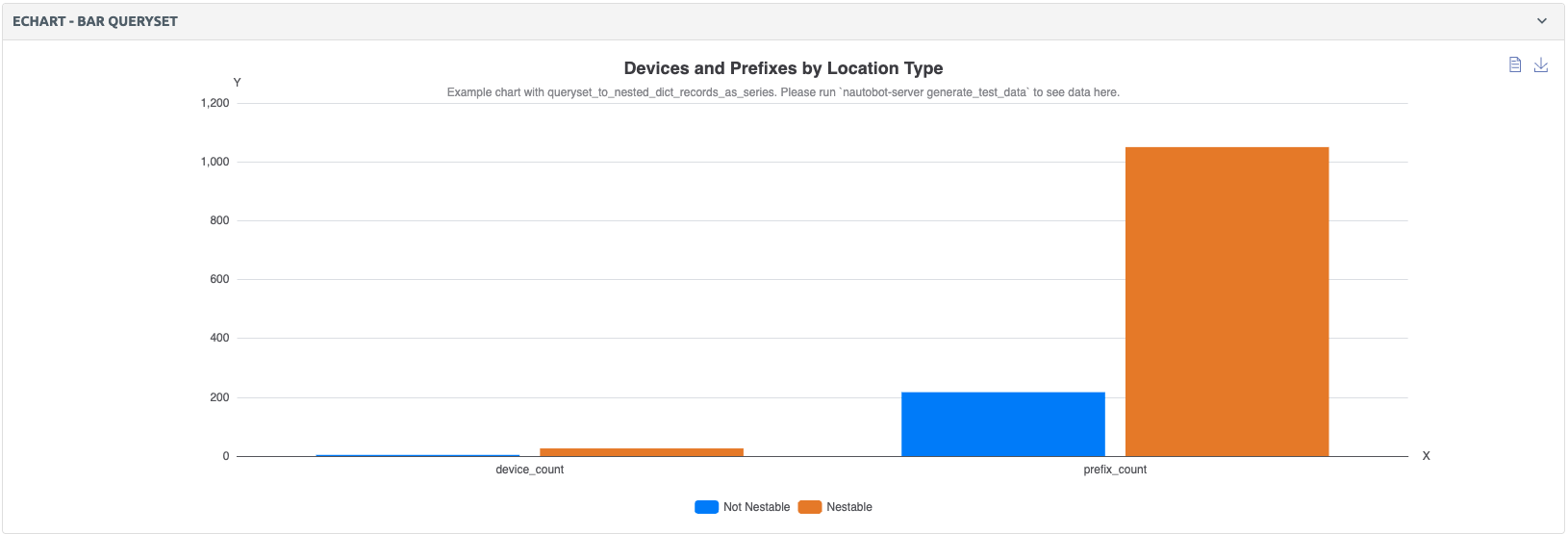Click the ECHART - BAR QUERYSET panel heading
The width and height of the screenshot is (1568, 534).
95,21
